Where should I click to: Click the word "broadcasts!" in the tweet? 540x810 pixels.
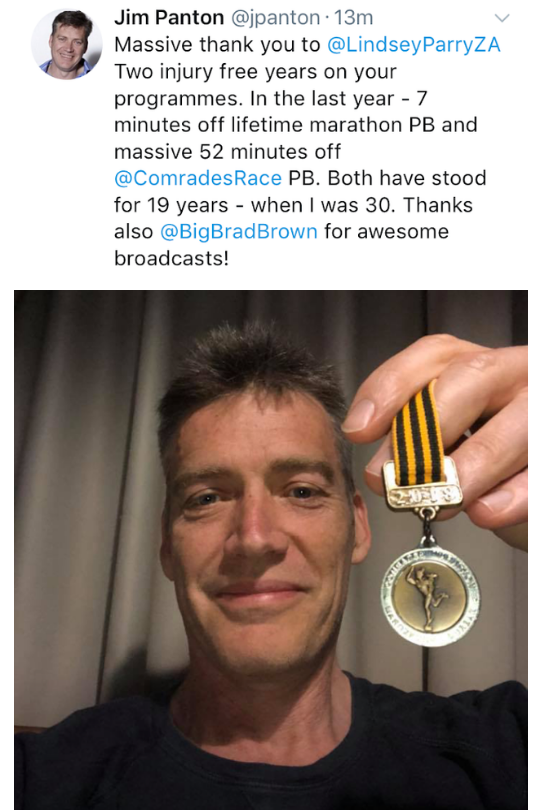pos(171,258)
